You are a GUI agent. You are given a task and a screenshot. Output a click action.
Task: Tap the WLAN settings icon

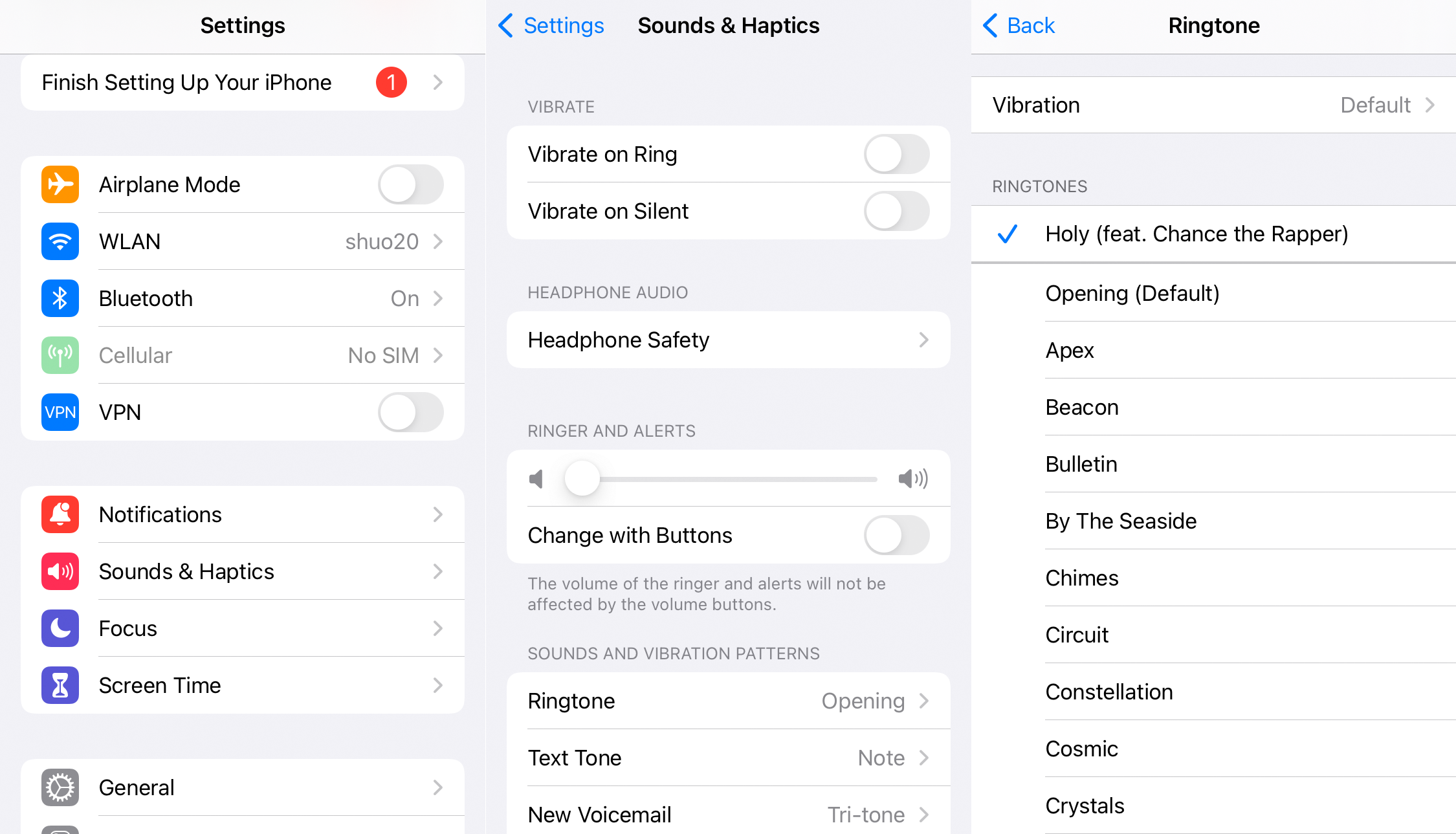pyautogui.click(x=57, y=241)
